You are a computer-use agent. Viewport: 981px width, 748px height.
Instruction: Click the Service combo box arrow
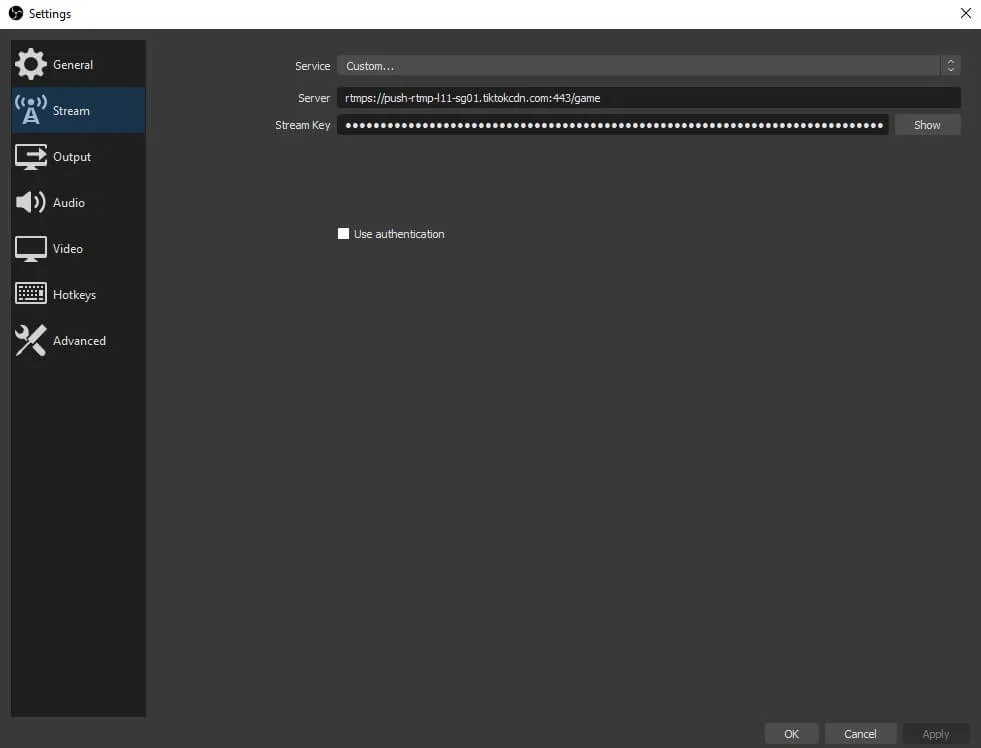950,66
